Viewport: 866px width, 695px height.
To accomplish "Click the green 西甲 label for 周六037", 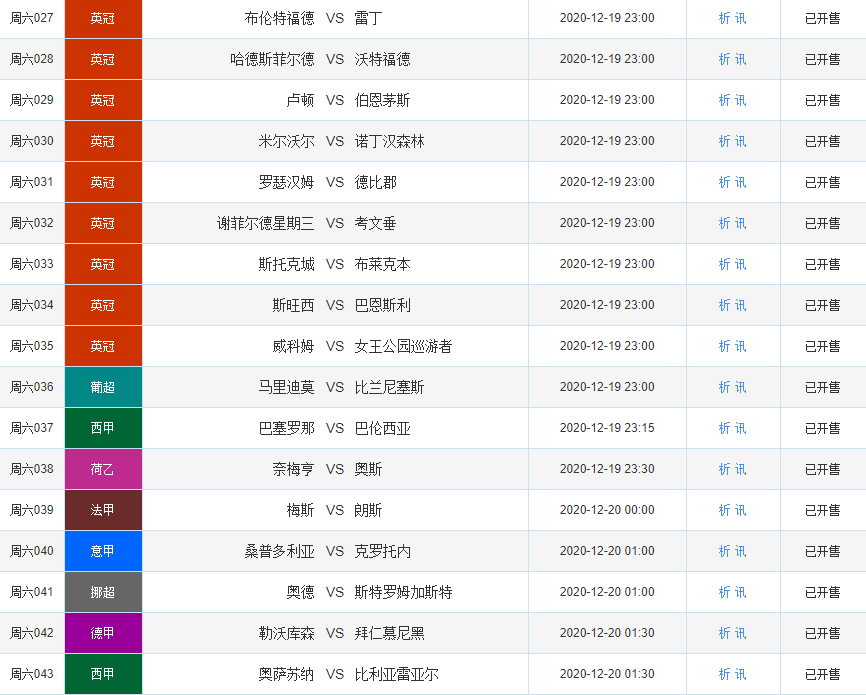I will pos(103,428).
